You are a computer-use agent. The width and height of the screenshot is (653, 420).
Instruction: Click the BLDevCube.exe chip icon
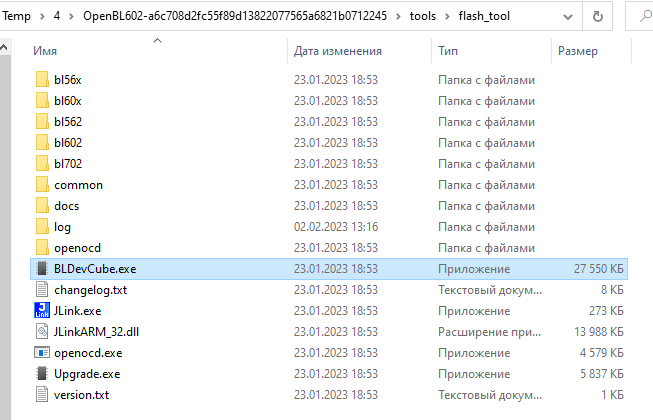click(42, 268)
